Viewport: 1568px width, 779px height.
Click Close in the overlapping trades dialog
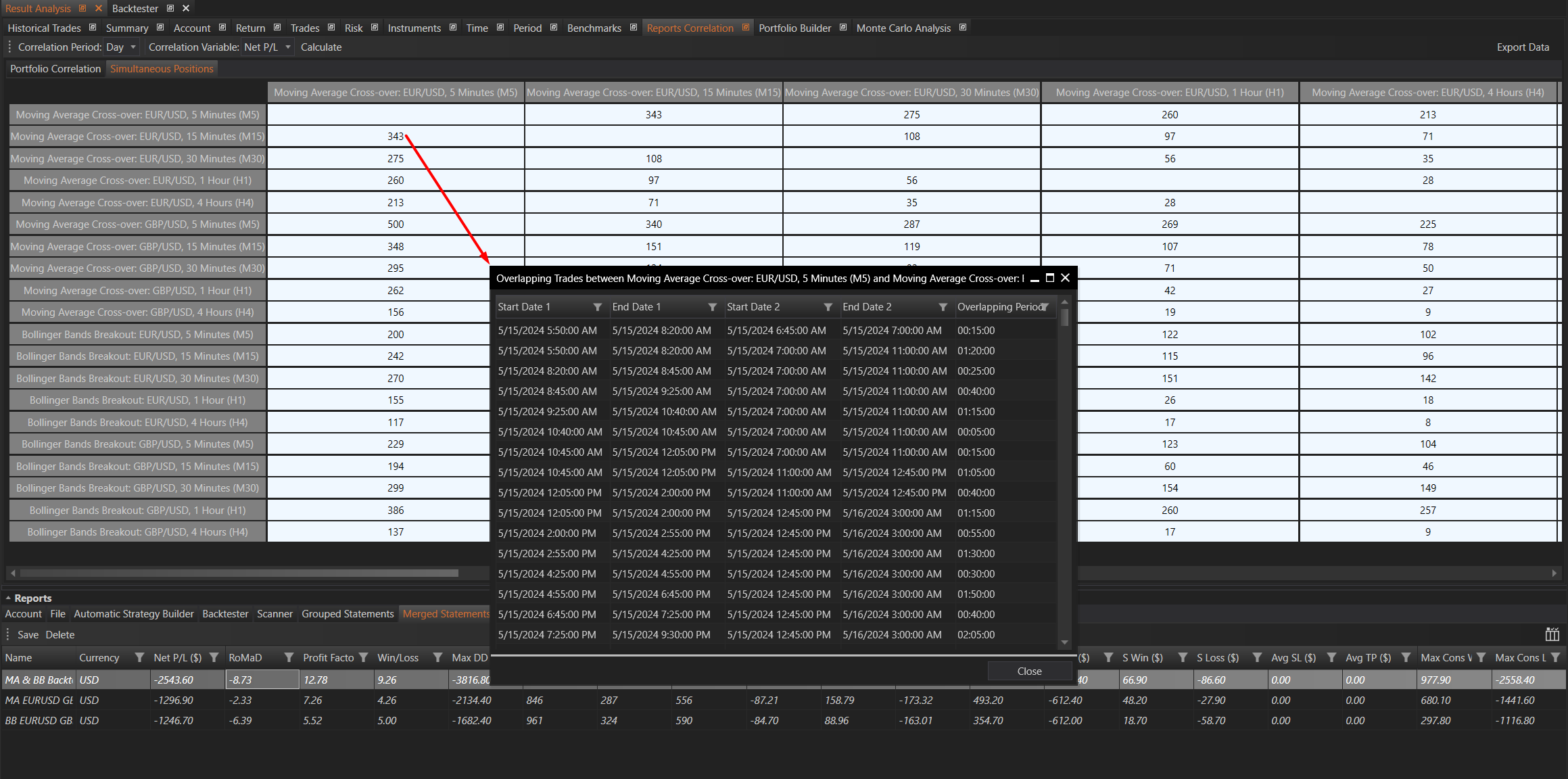(1029, 671)
